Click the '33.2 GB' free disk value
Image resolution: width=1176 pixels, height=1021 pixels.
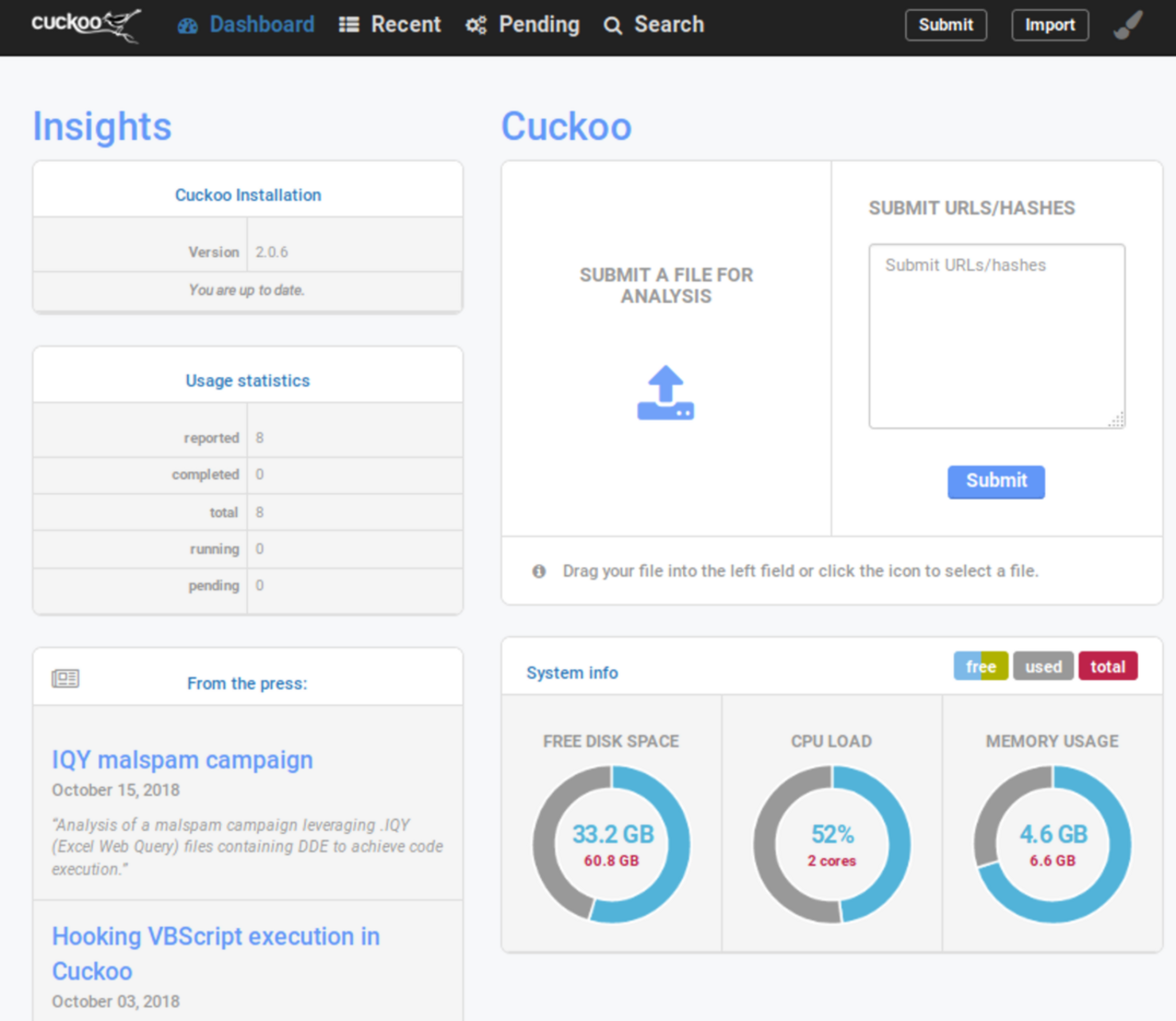612,834
